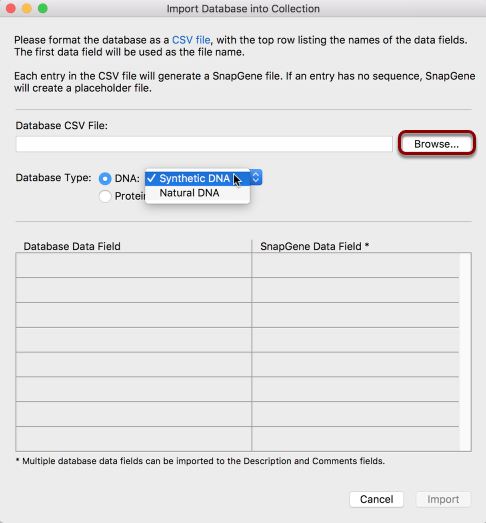The width and height of the screenshot is (486, 523).
Task: Select the Protein radio button
Action: [x=105, y=196]
